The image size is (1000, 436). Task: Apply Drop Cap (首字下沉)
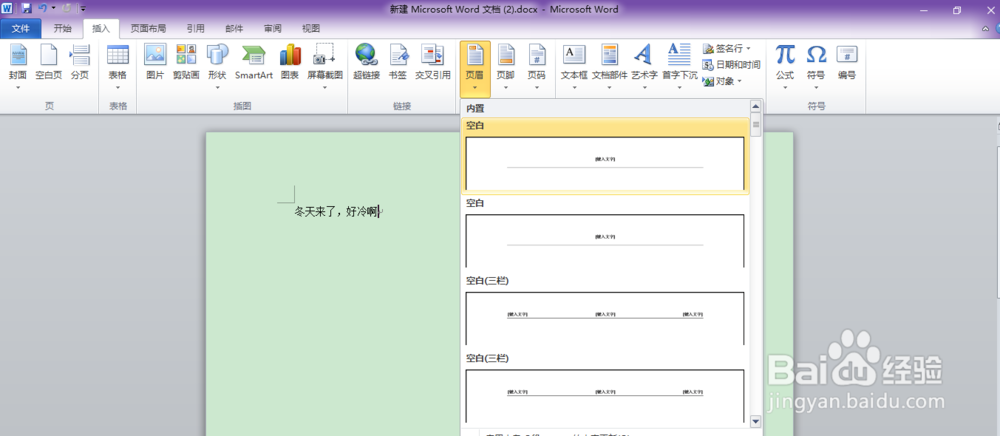point(680,66)
